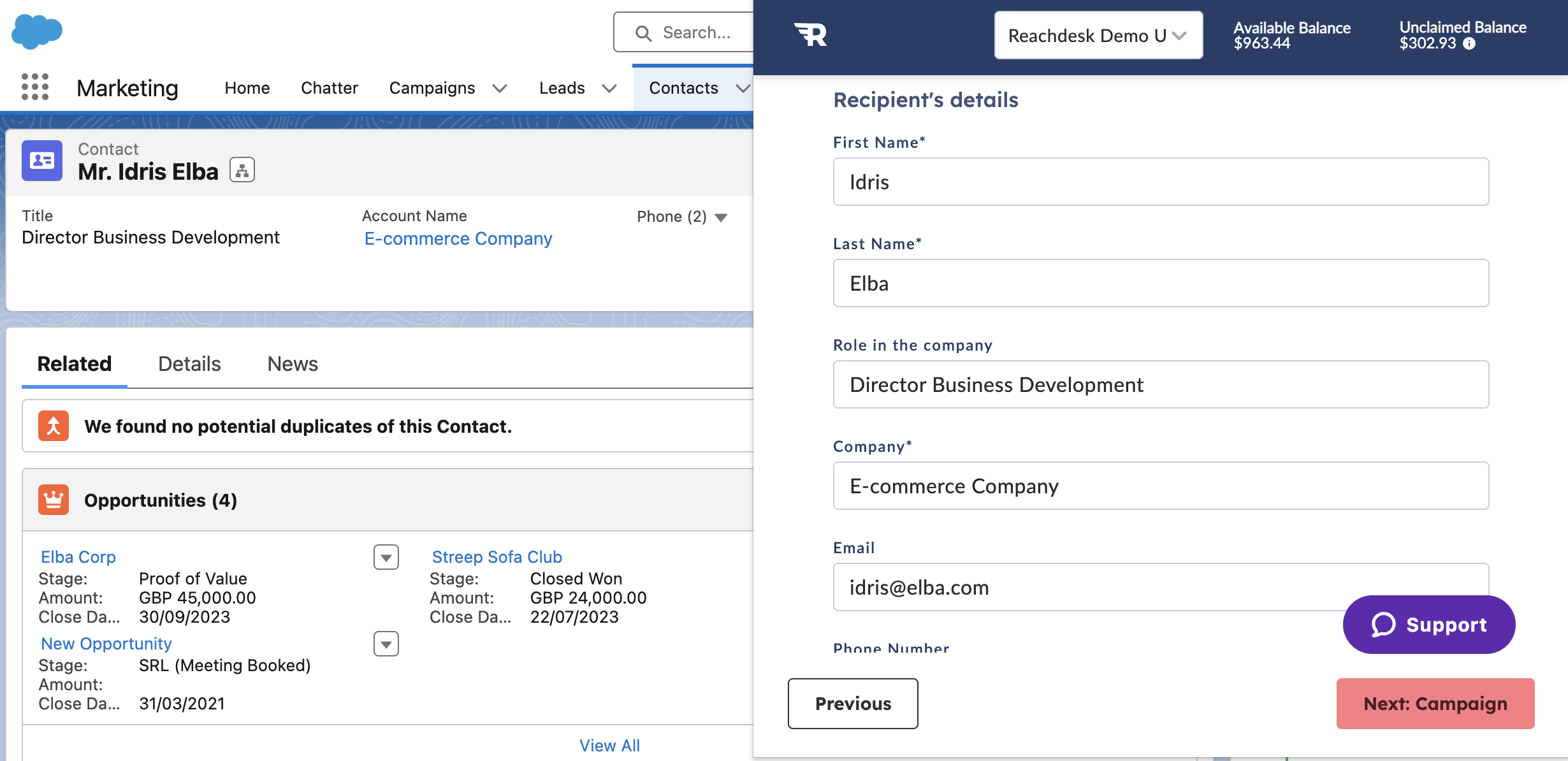Click the 31/03/2021 close date
1568x761 pixels.
coord(182,704)
